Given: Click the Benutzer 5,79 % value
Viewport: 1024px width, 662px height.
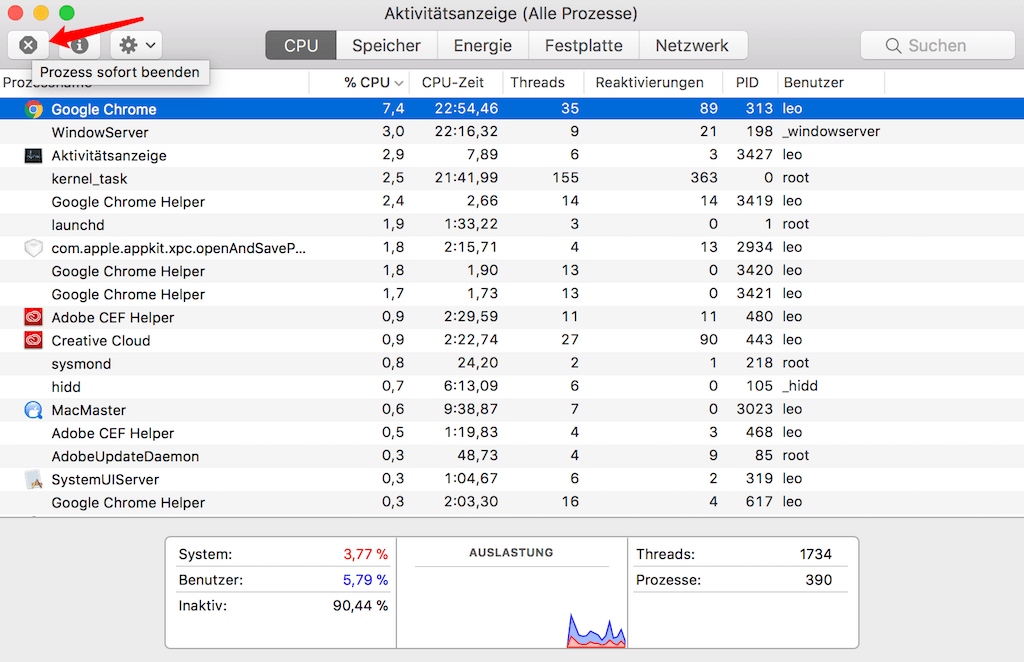Looking at the screenshot, I should point(366,580).
